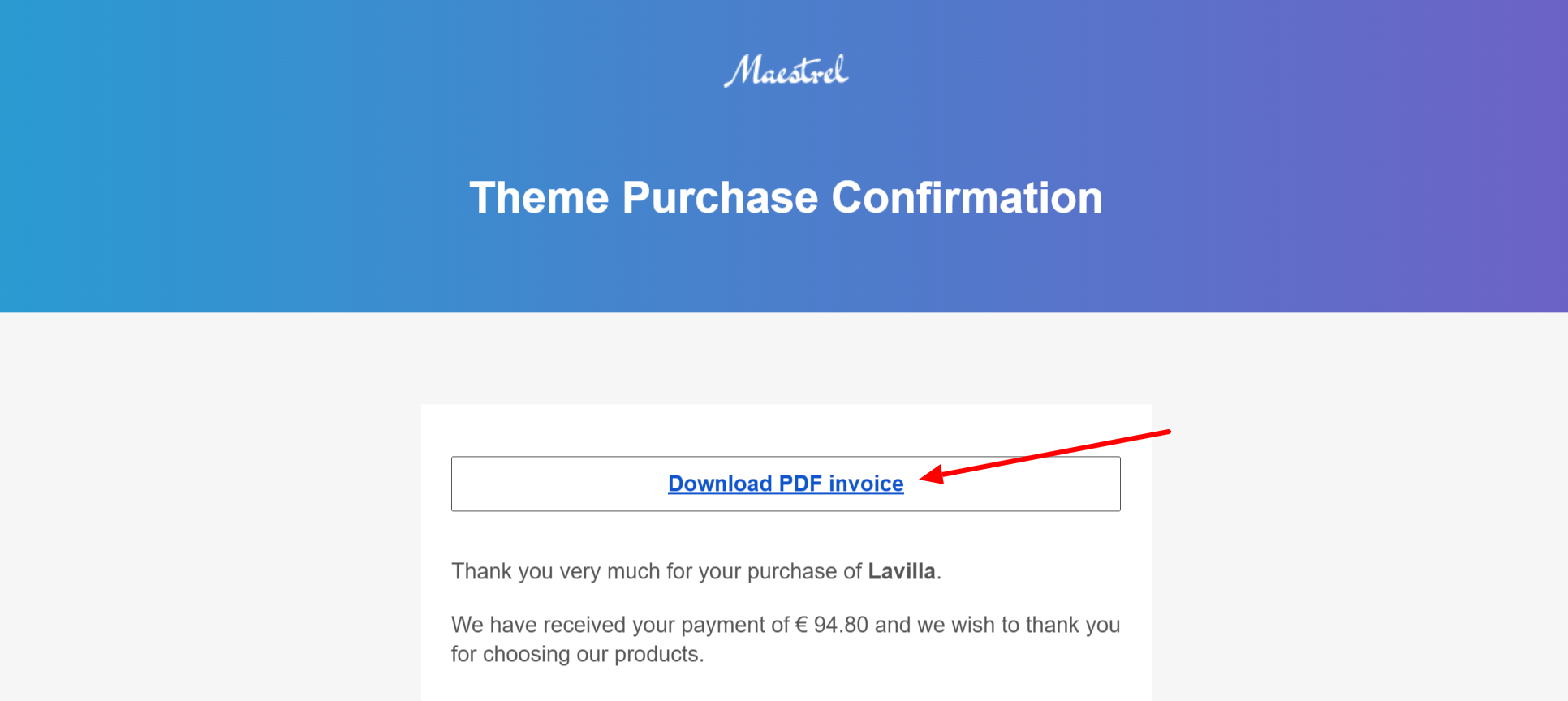The height and width of the screenshot is (701, 1568).
Task: Click the payment amount € 94.80
Action: click(x=830, y=624)
